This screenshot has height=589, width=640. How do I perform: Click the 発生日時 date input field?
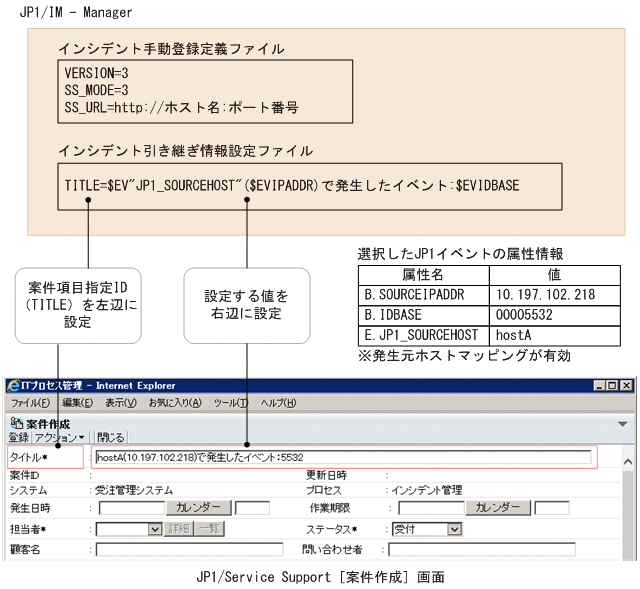[132, 508]
